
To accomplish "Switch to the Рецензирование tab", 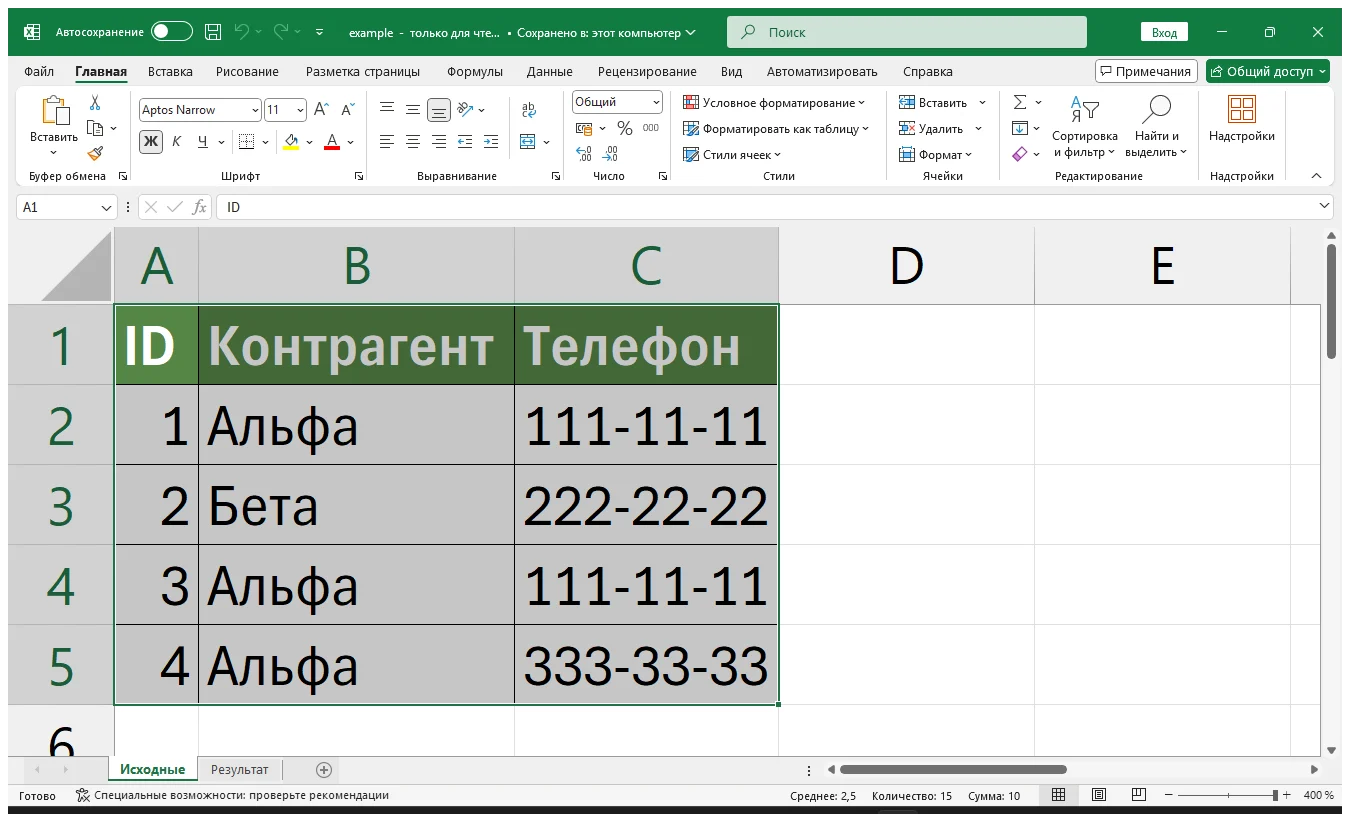I will pos(647,71).
